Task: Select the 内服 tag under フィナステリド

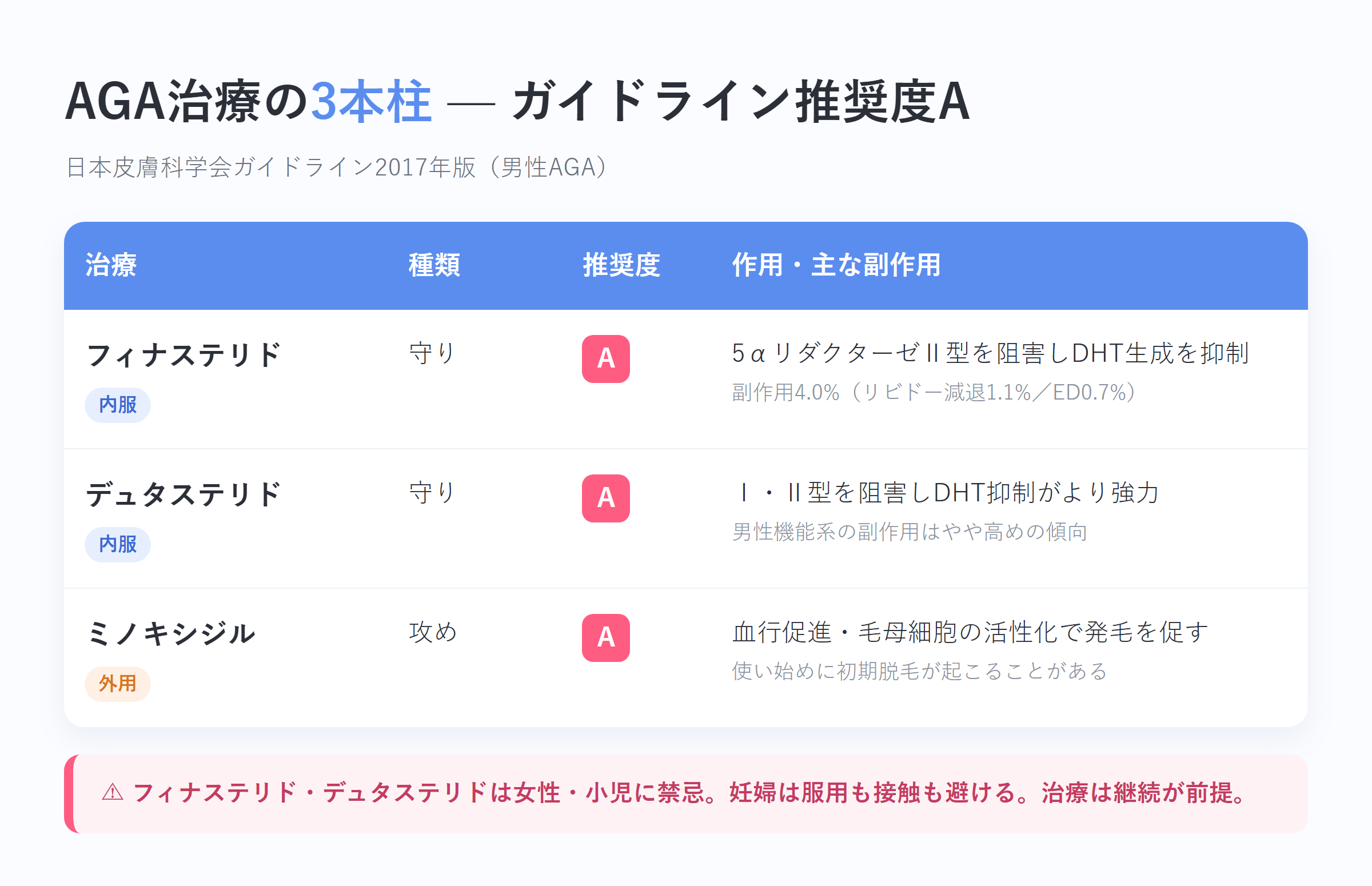Action: (x=118, y=405)
